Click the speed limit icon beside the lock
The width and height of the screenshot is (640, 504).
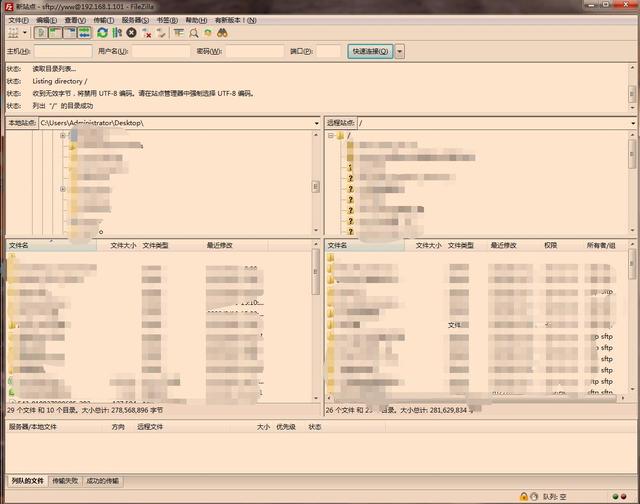(x=533, y=496)
